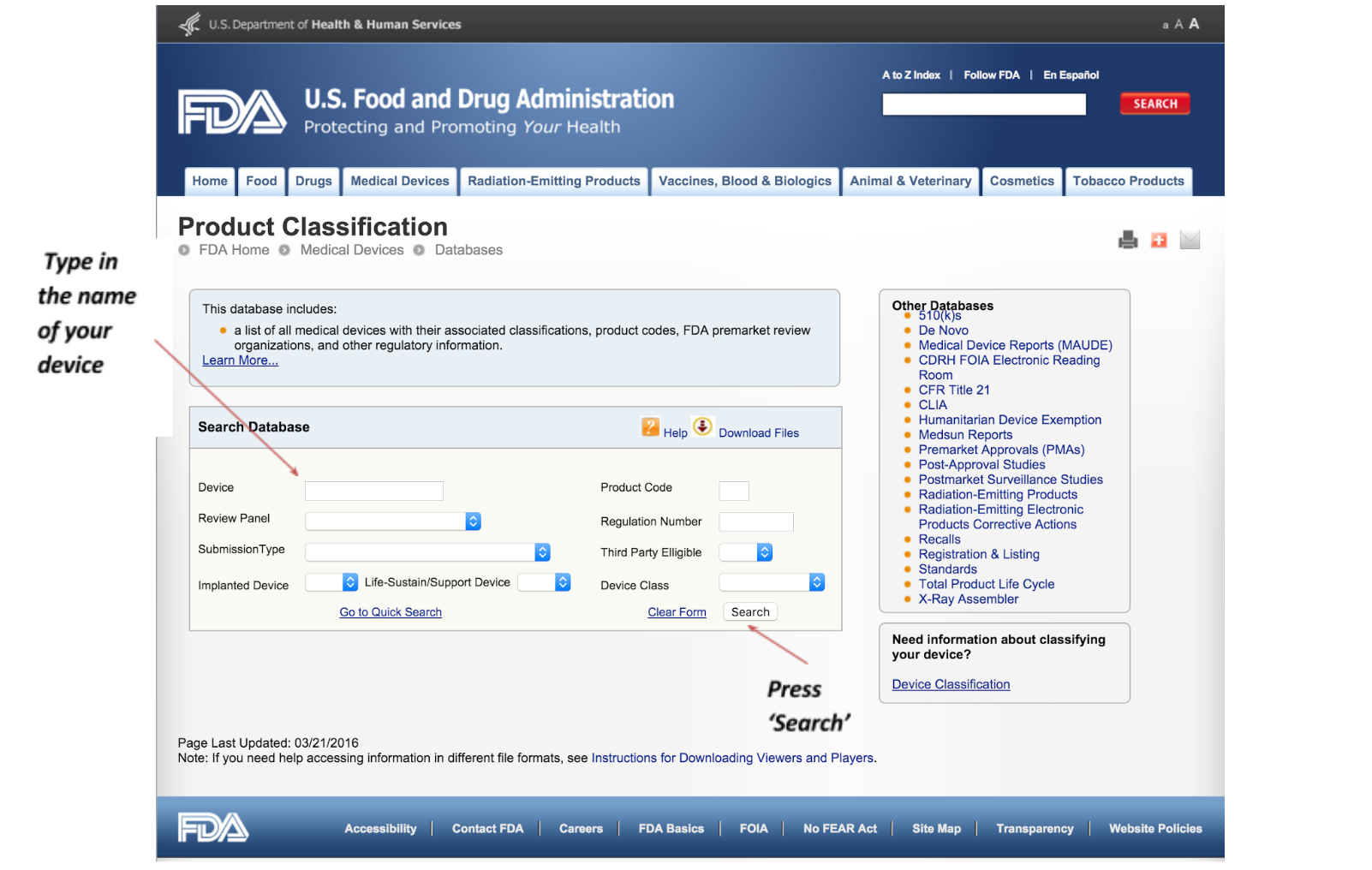Open the Vaccines, Blood & Biologics tab
Screen dimensions: 1372x870
(x=745, y=182)
